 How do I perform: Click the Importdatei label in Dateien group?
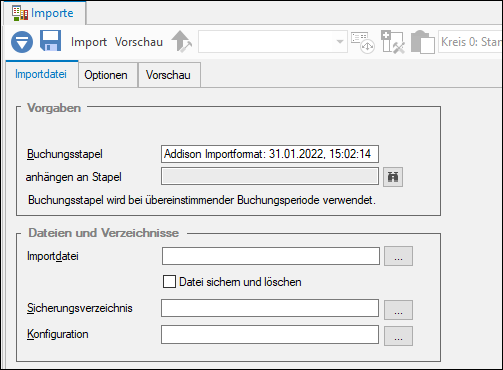53,256
